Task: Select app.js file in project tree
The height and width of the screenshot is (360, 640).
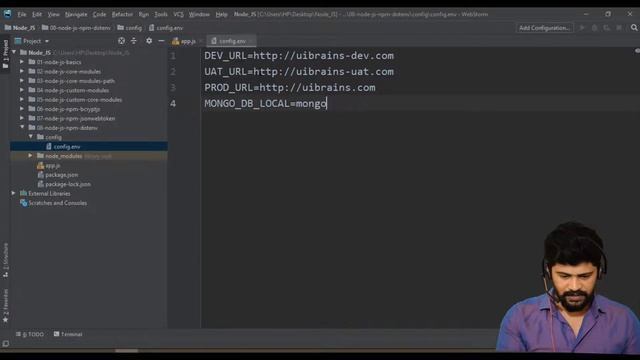Action: (x=49, y=165)
